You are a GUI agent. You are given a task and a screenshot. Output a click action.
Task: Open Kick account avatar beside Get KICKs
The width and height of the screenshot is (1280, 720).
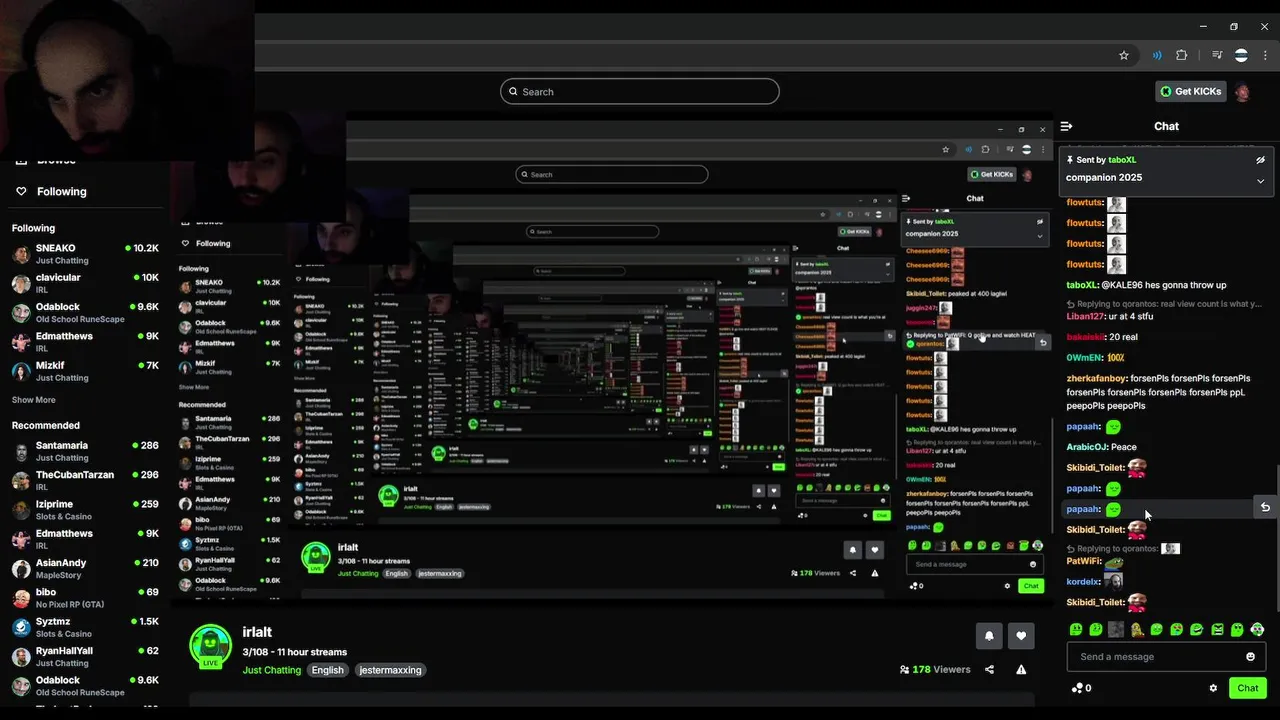tap(1242, 92)
